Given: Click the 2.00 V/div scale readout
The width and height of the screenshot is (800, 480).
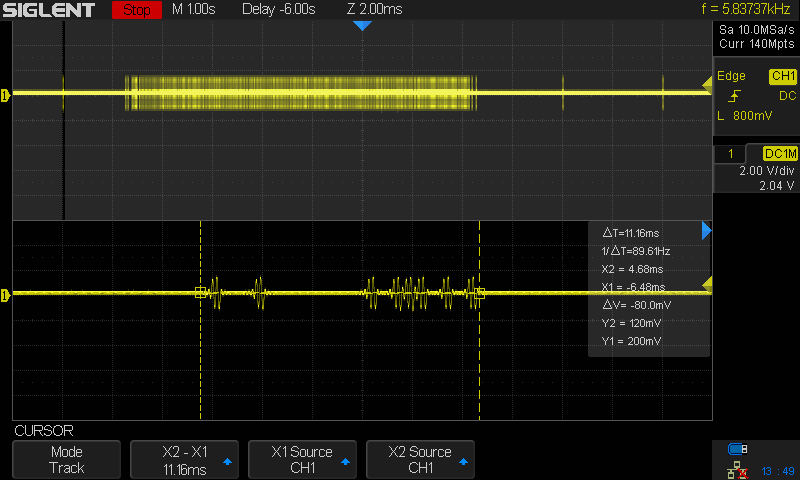Looking at the screenshot, I should pyautogui.click(x=767, y=171).
